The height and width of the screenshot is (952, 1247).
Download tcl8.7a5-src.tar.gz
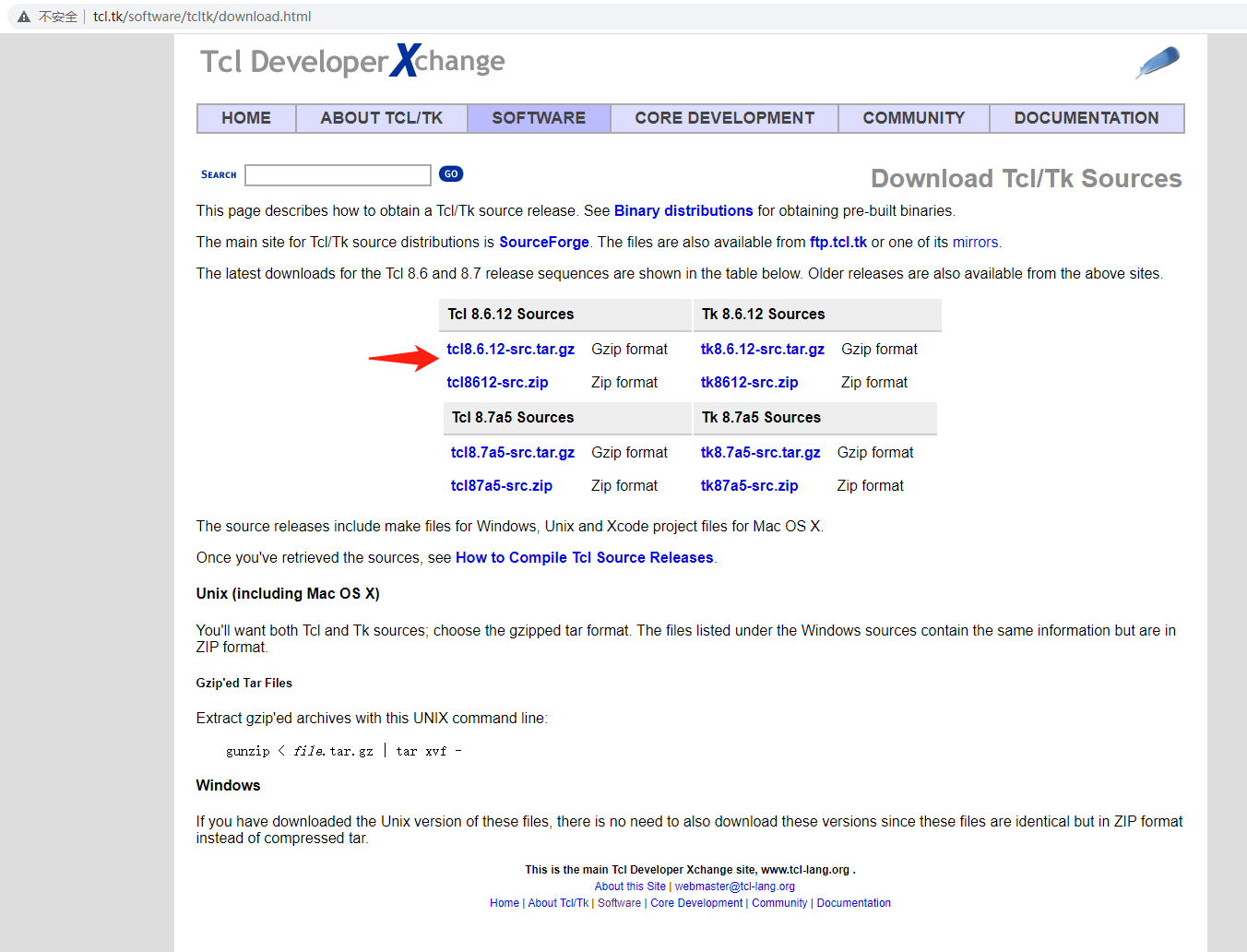coord(513,452)
